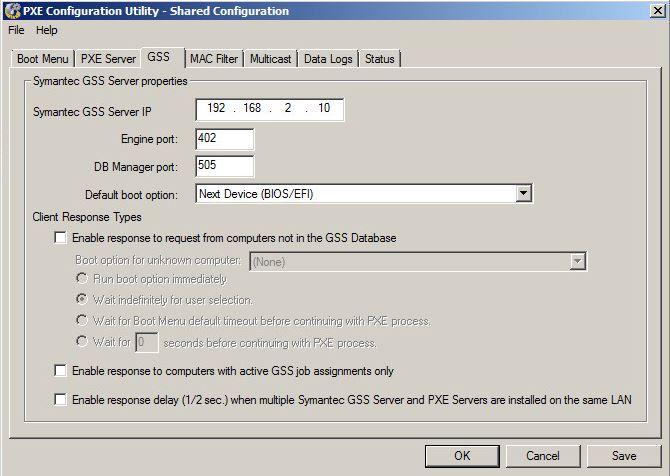This screenshot has height=476, width=670.
Task: Click the Default boot option label
Action: tap(132, 195)
